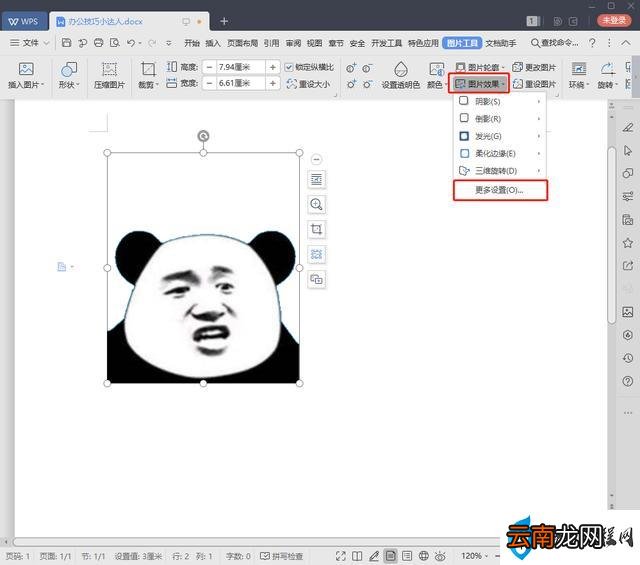Click the crop icon in picture floating toolbar
640x565 pixels.
pyautogui.click(x=316, y=229)
